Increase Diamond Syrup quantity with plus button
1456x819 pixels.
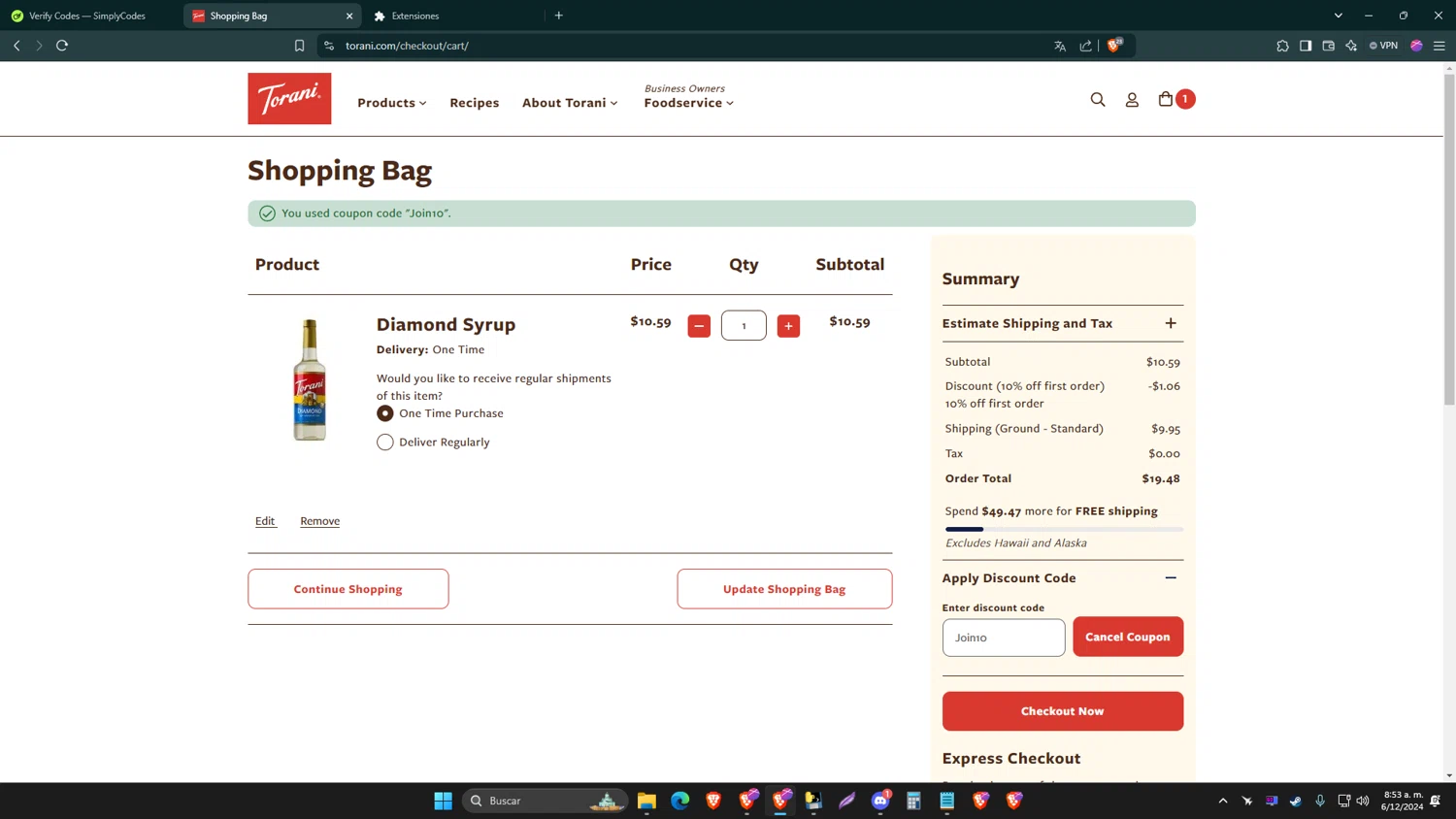[788, 326]
